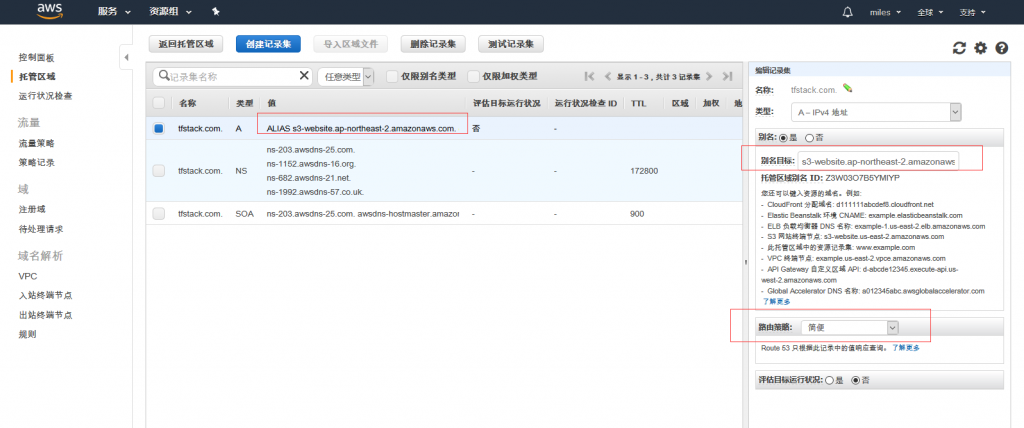The image size is (1024, 428).
Task: Open VPC in the sidebar
Action: click(x=28, y=276)
